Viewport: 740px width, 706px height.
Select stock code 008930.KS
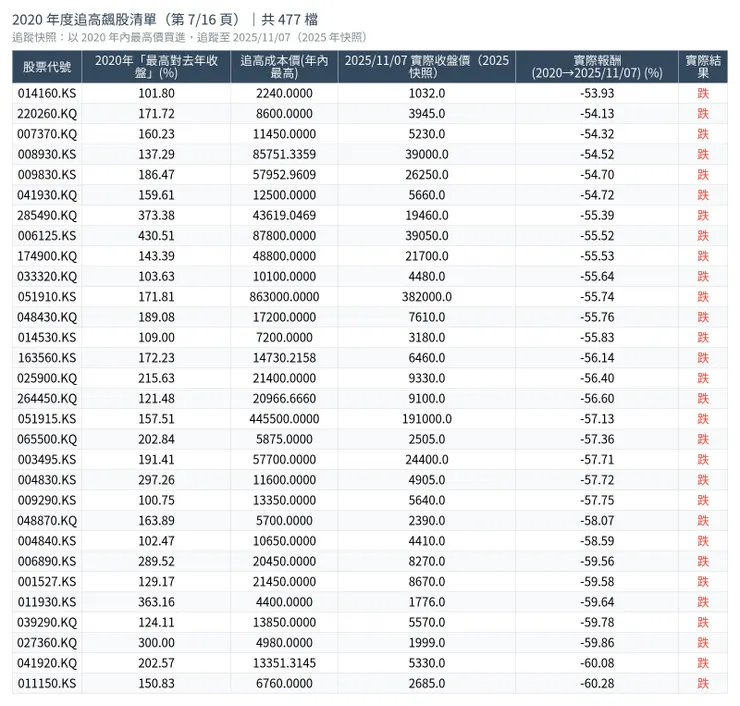point(47,154)
